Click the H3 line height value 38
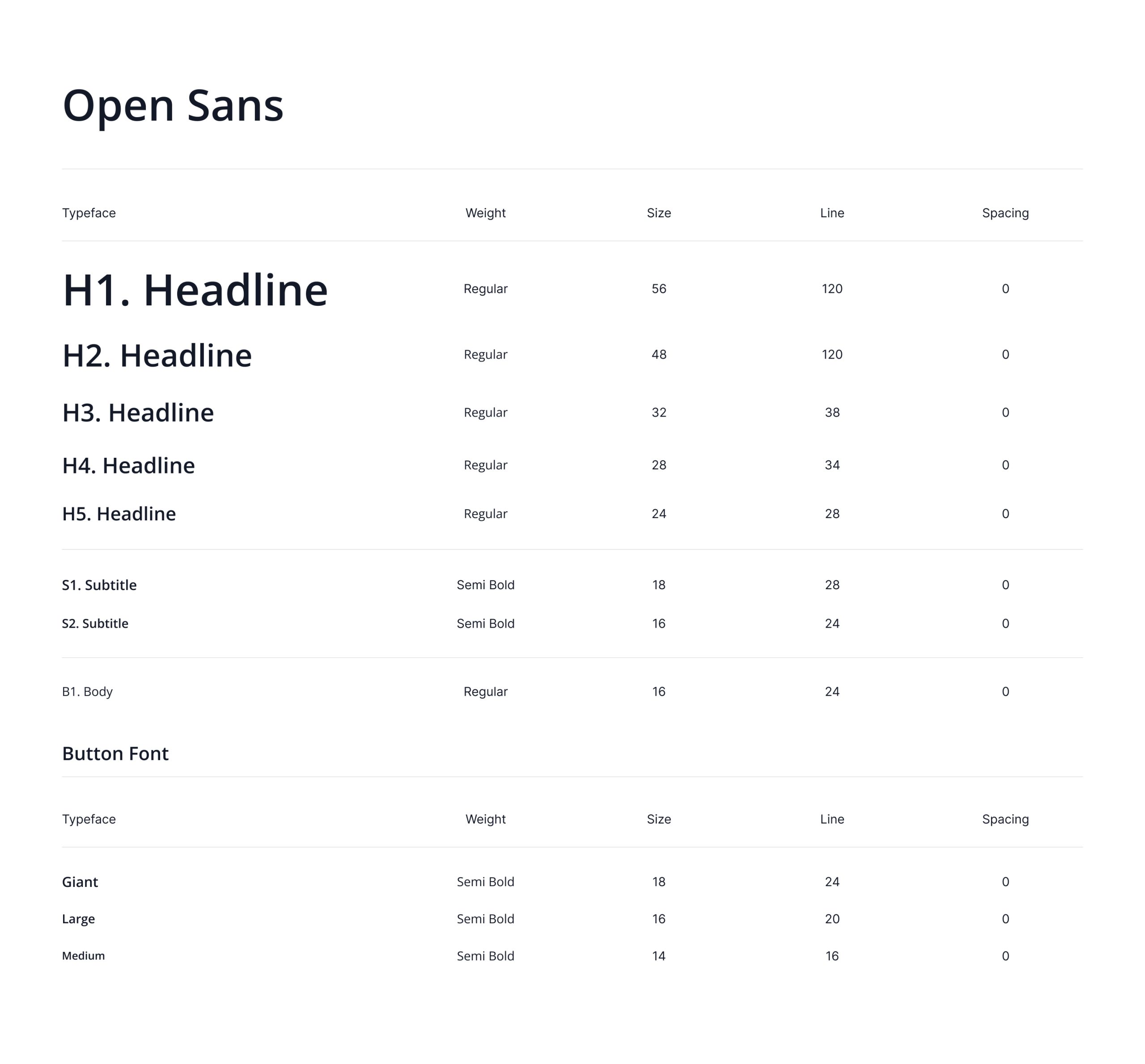 832,413
